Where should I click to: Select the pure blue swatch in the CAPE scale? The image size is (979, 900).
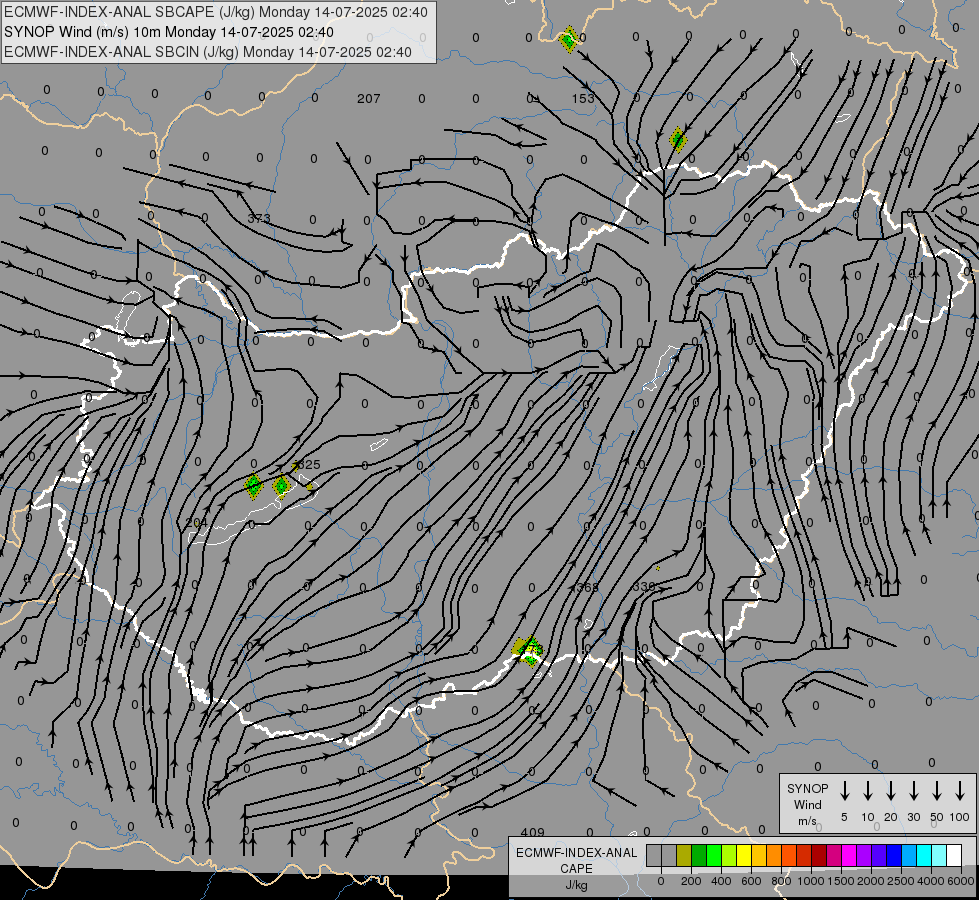pyautogui.click(x=894, y=855)
